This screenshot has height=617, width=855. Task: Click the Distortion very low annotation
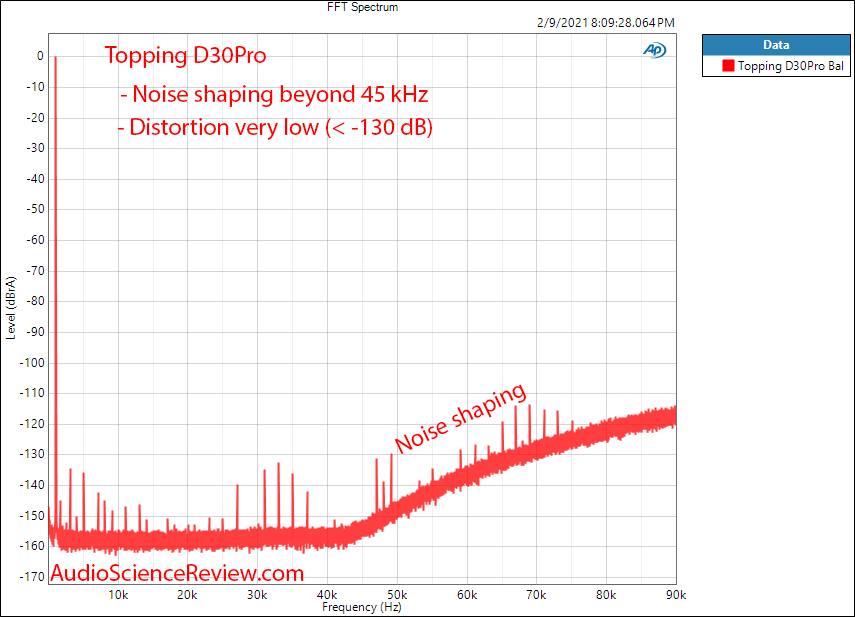pyautogui.click(x=275, y=128)
